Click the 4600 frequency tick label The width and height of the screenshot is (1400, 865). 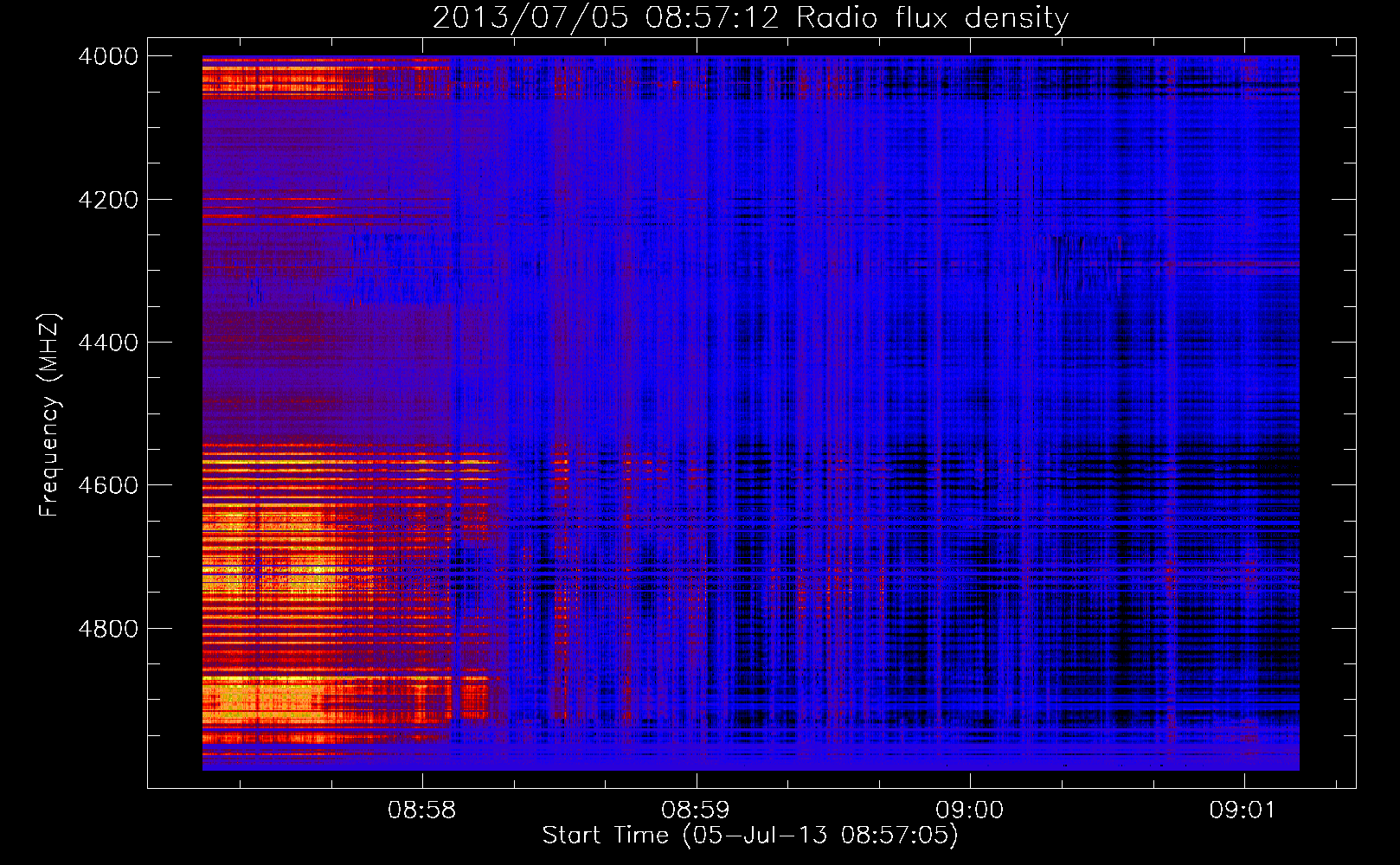108,485
